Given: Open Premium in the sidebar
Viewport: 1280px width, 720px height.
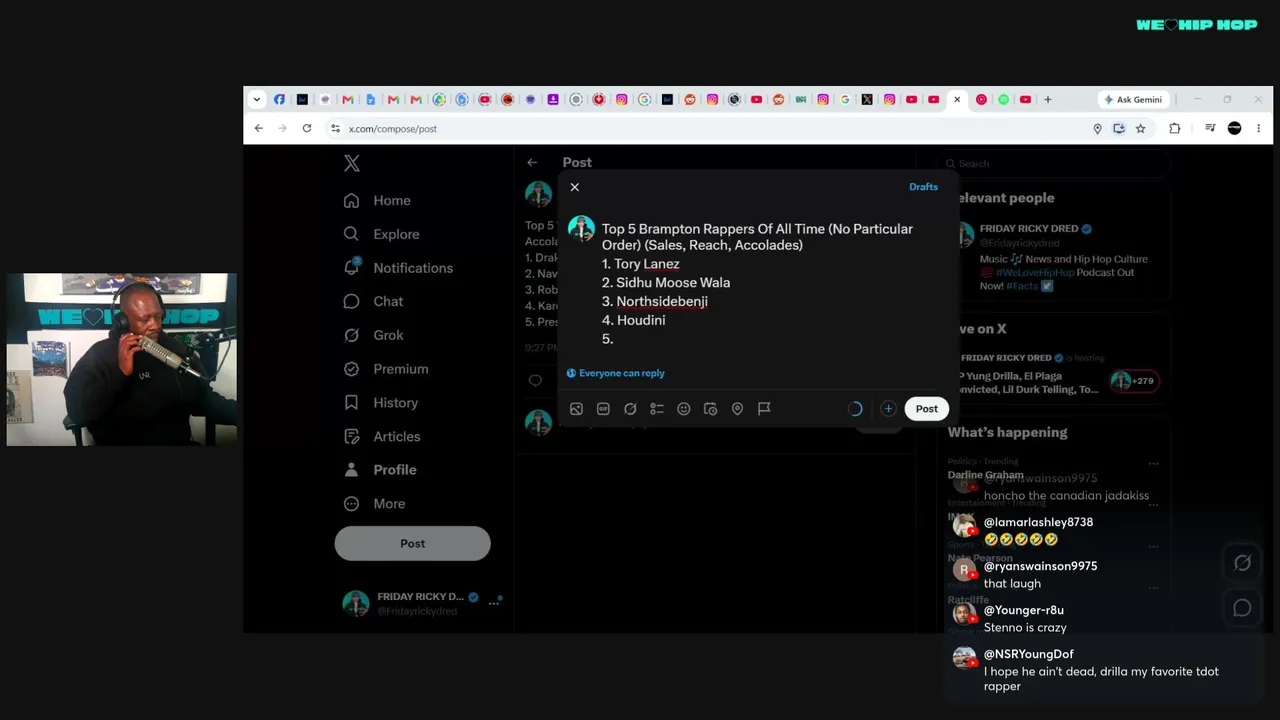Looking at the screenshot, I should coord(387,369).
